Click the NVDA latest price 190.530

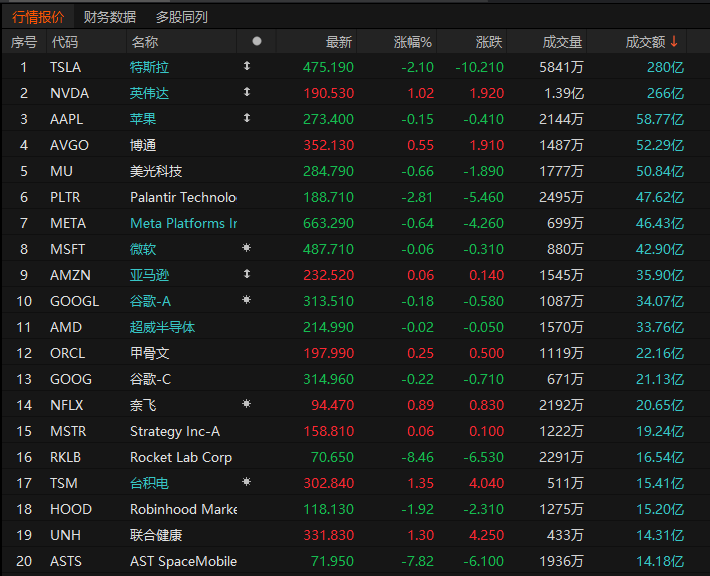point(328,93)
